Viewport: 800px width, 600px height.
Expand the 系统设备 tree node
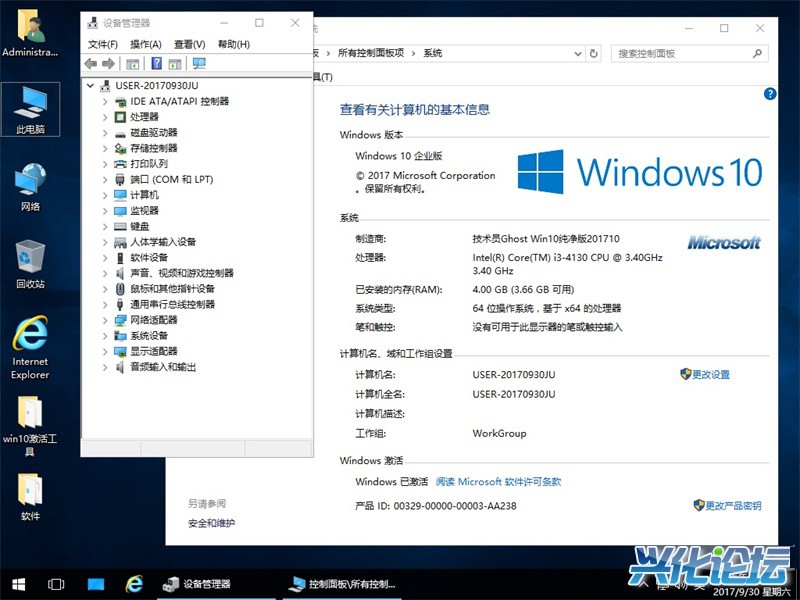[105, 336]
